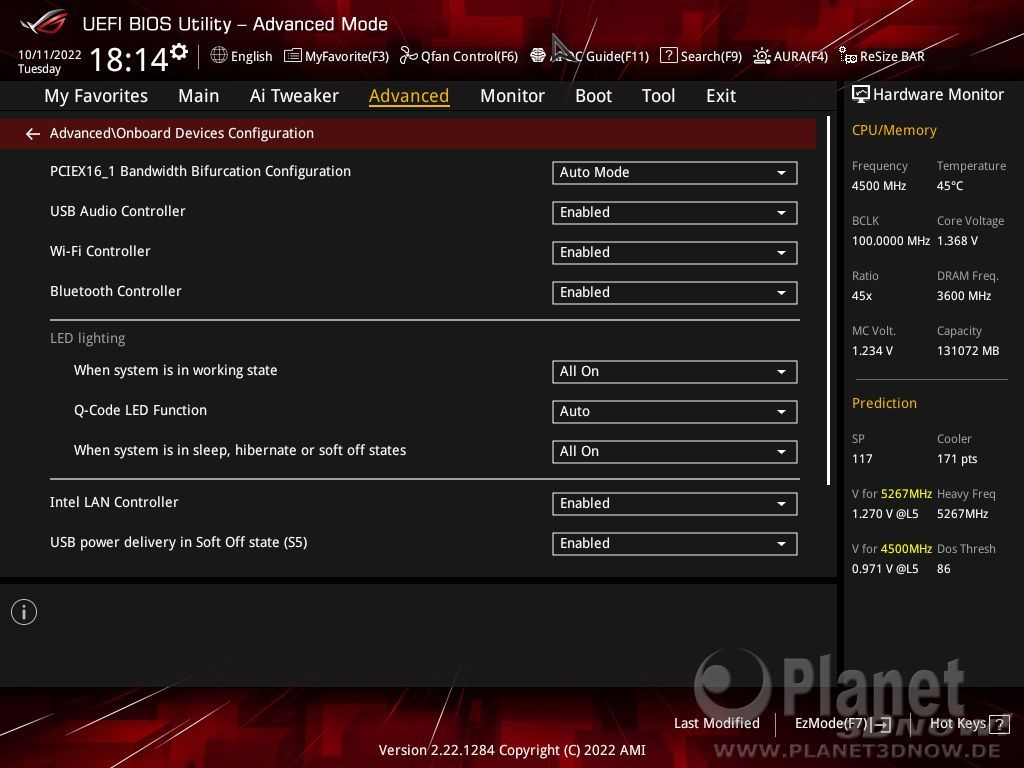The height and width of the screenshot is (768, 1024).
Task: Click the sleep, hibernate or soft off label
Action: point(240,450)
